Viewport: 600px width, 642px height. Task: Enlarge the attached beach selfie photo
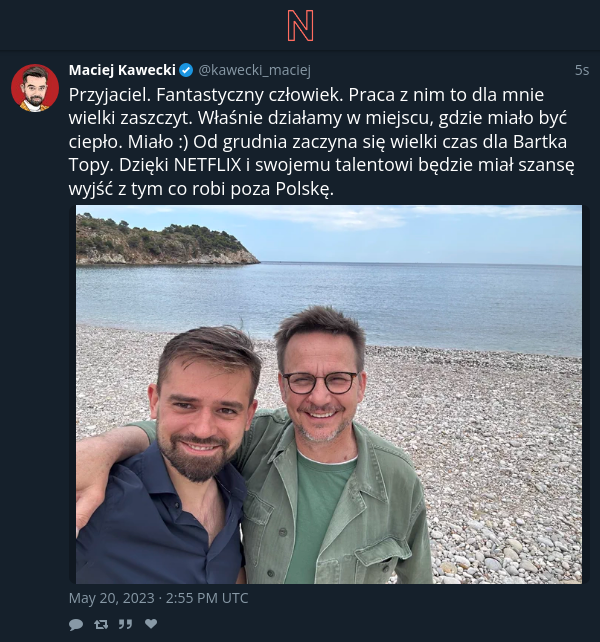tap(329, 394)
